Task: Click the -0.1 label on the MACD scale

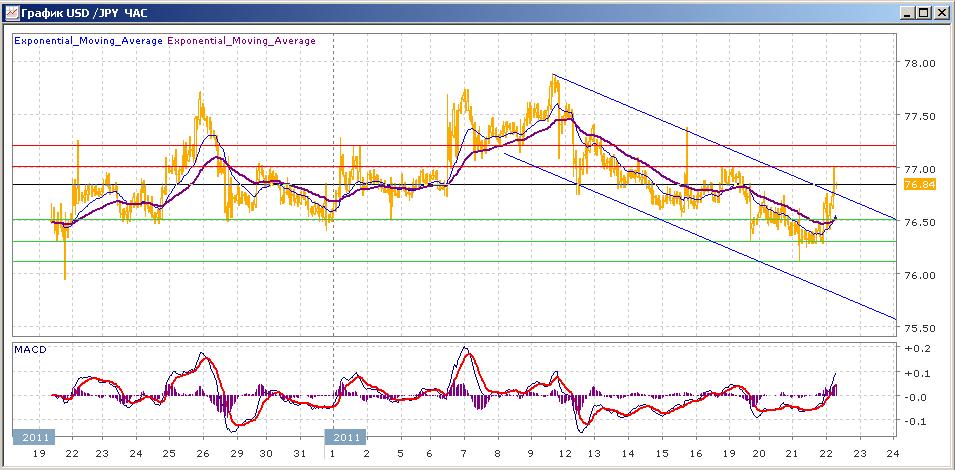Action: pos(916,421)
